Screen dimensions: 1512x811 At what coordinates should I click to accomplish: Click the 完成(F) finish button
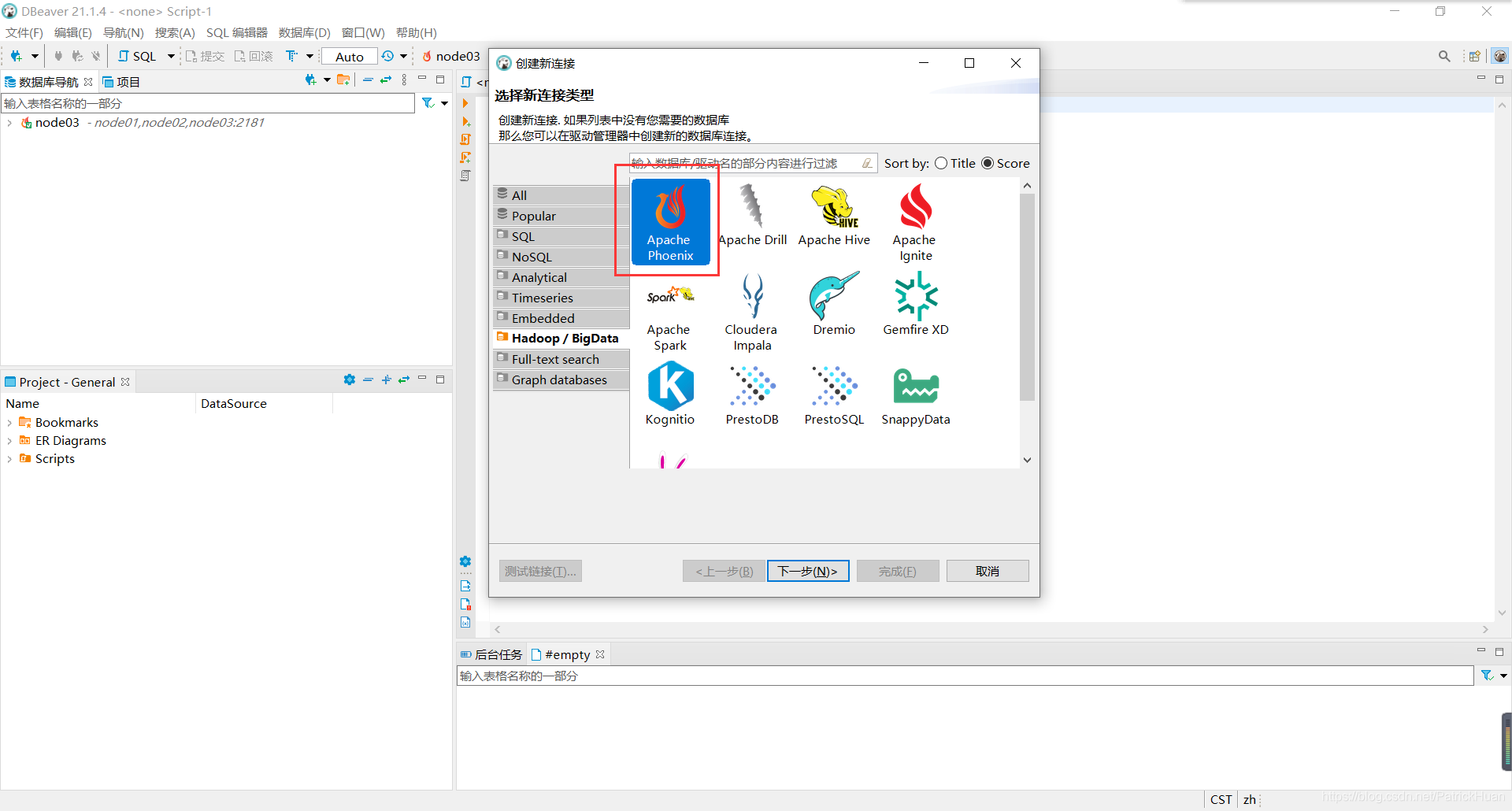coord(898,571)
